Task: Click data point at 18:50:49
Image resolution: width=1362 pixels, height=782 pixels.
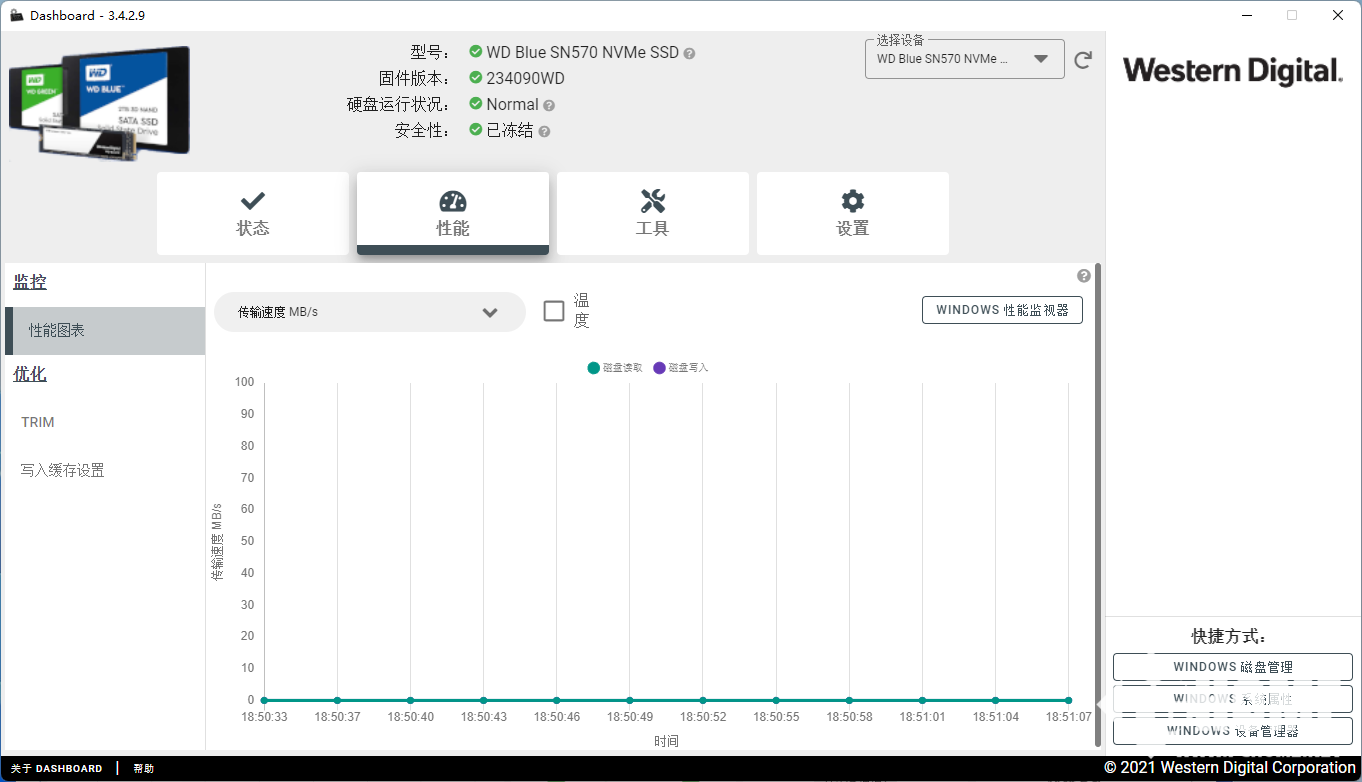Action: pos(629,701)
